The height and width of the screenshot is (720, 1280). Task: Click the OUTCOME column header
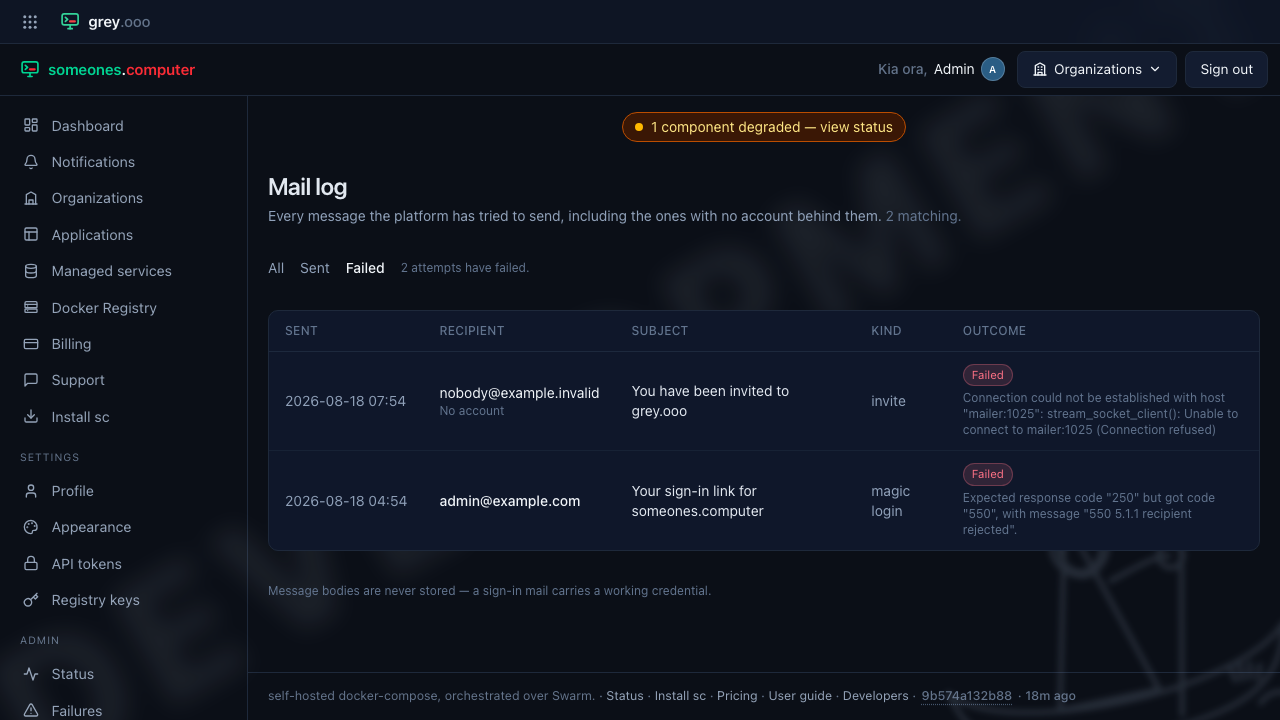click(994, 331)
